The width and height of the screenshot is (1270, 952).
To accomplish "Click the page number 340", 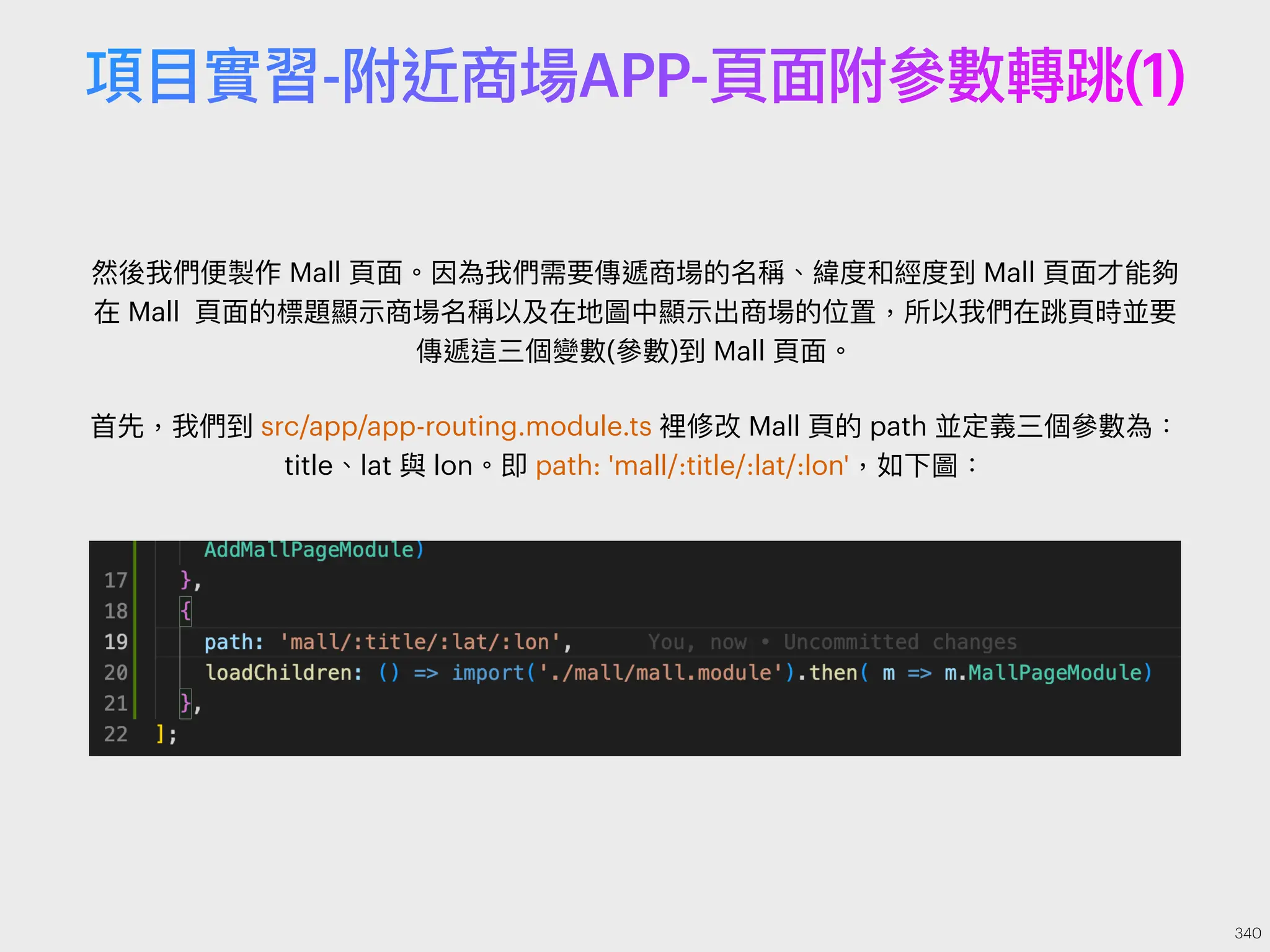I will point(1247,933).
